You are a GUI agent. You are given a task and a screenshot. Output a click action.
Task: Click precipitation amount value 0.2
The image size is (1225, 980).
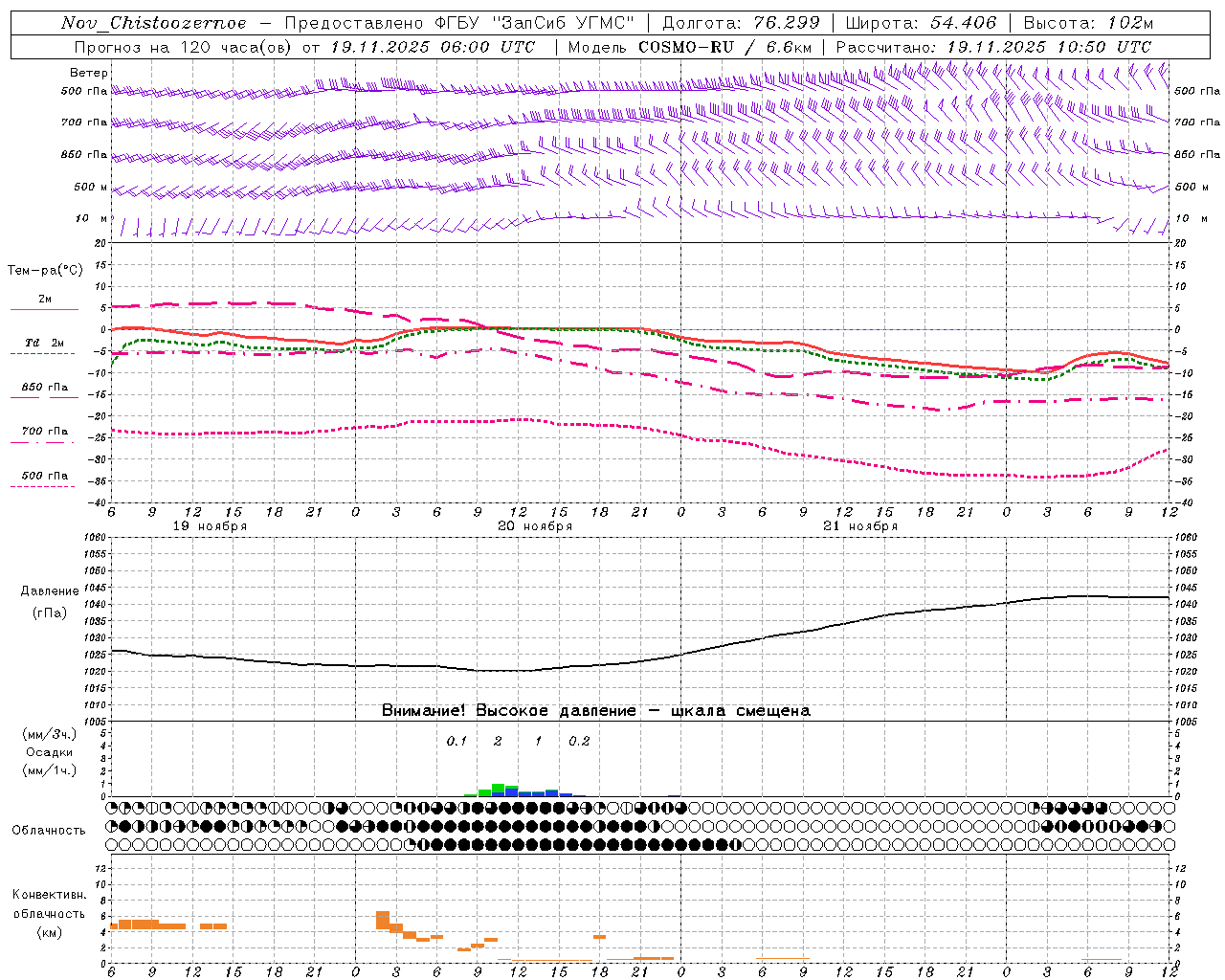579,742
